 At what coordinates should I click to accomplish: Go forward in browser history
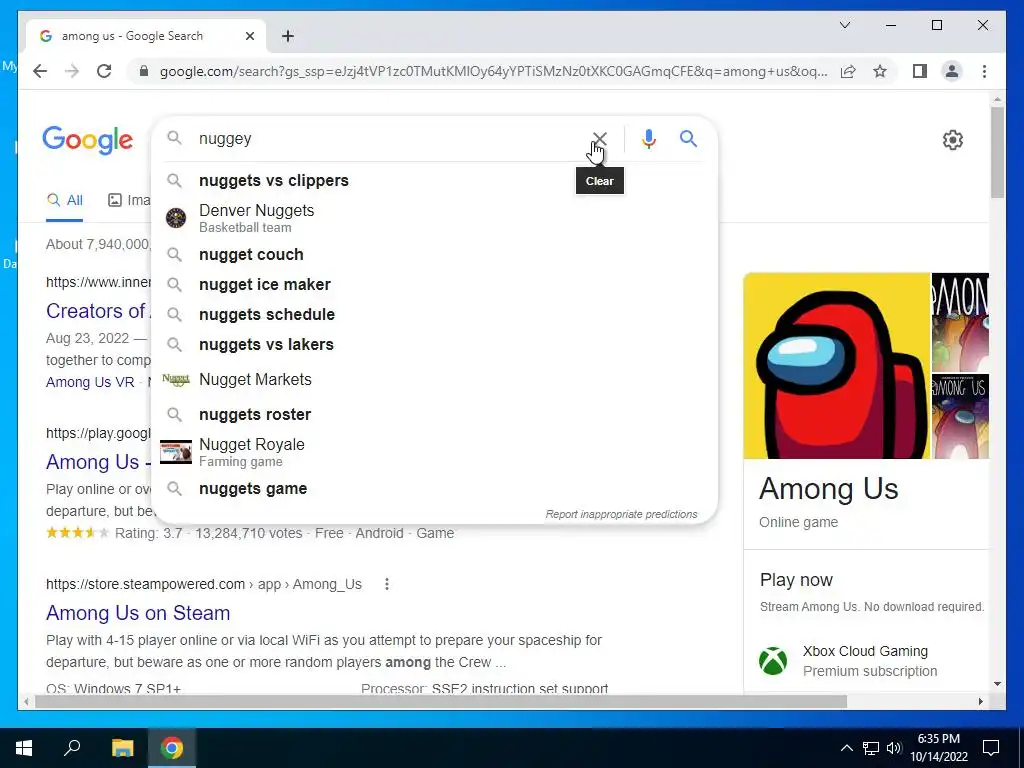[x=72, y=71]
